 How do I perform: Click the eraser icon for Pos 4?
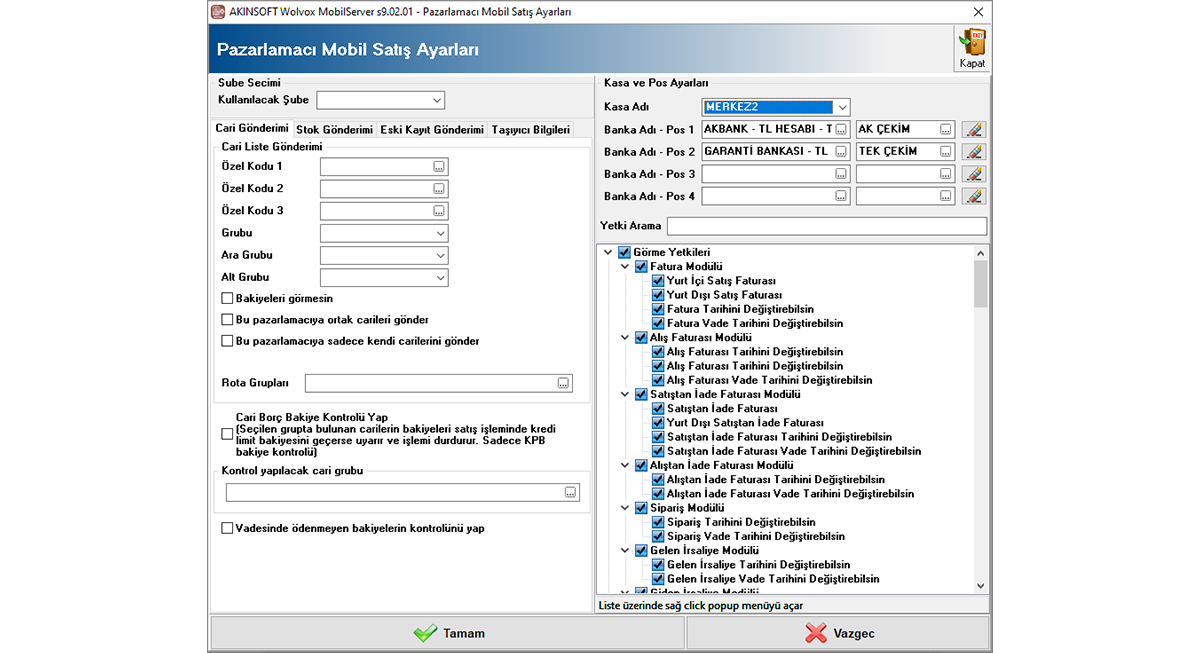click(x=973, y=196)
